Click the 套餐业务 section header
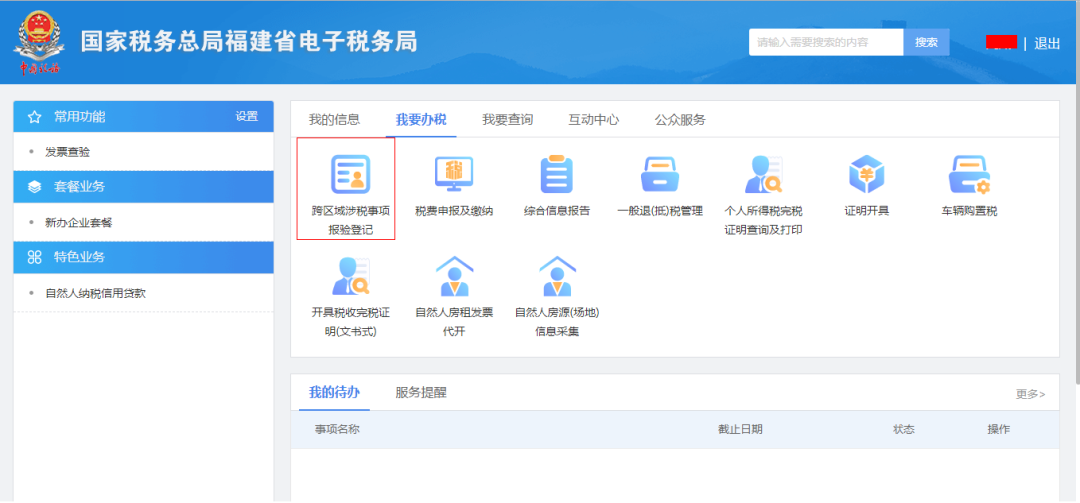This screenshot has width=1080, height=503. [143, 187]
